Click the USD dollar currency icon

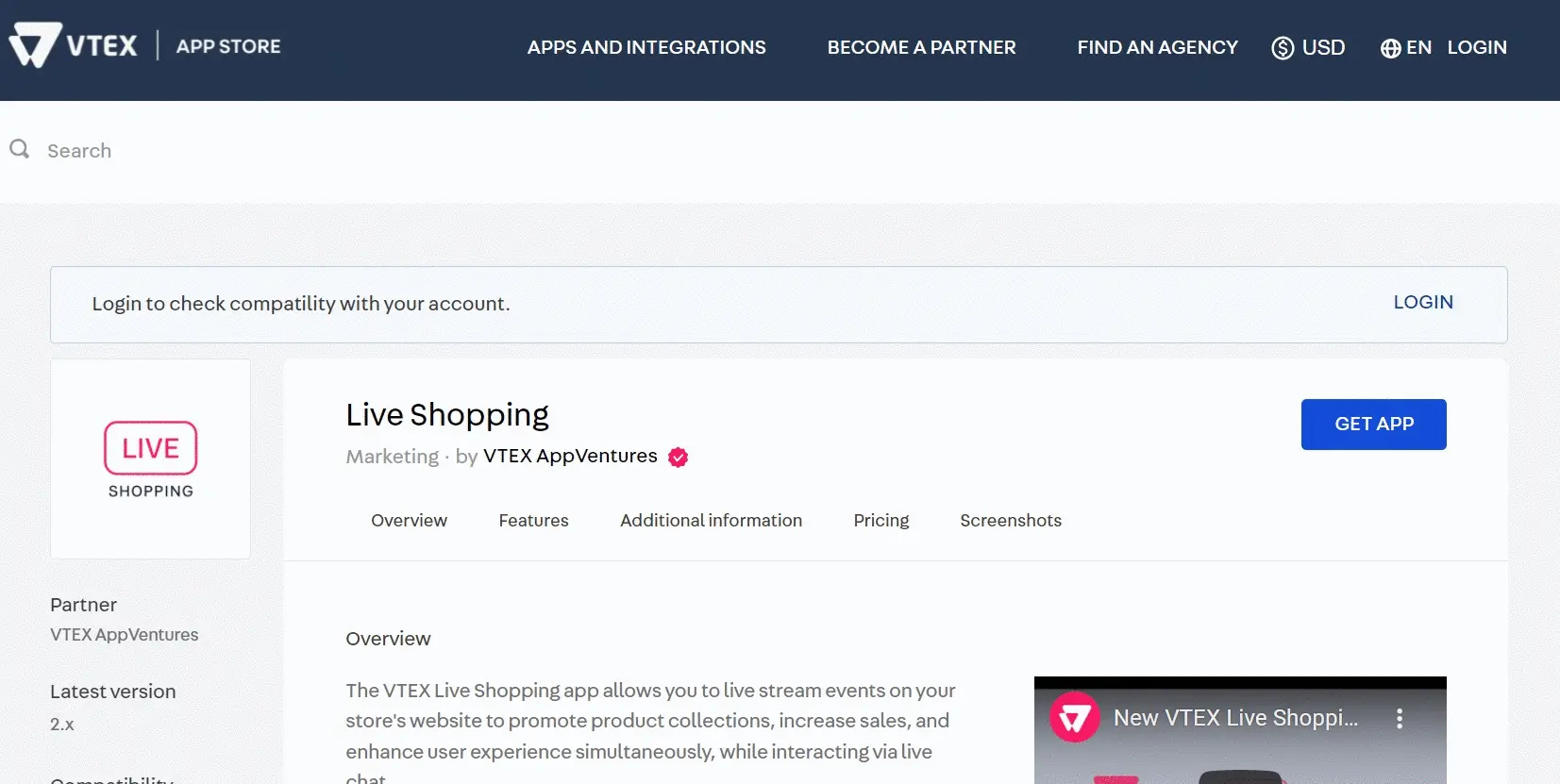pos(1282,48)
